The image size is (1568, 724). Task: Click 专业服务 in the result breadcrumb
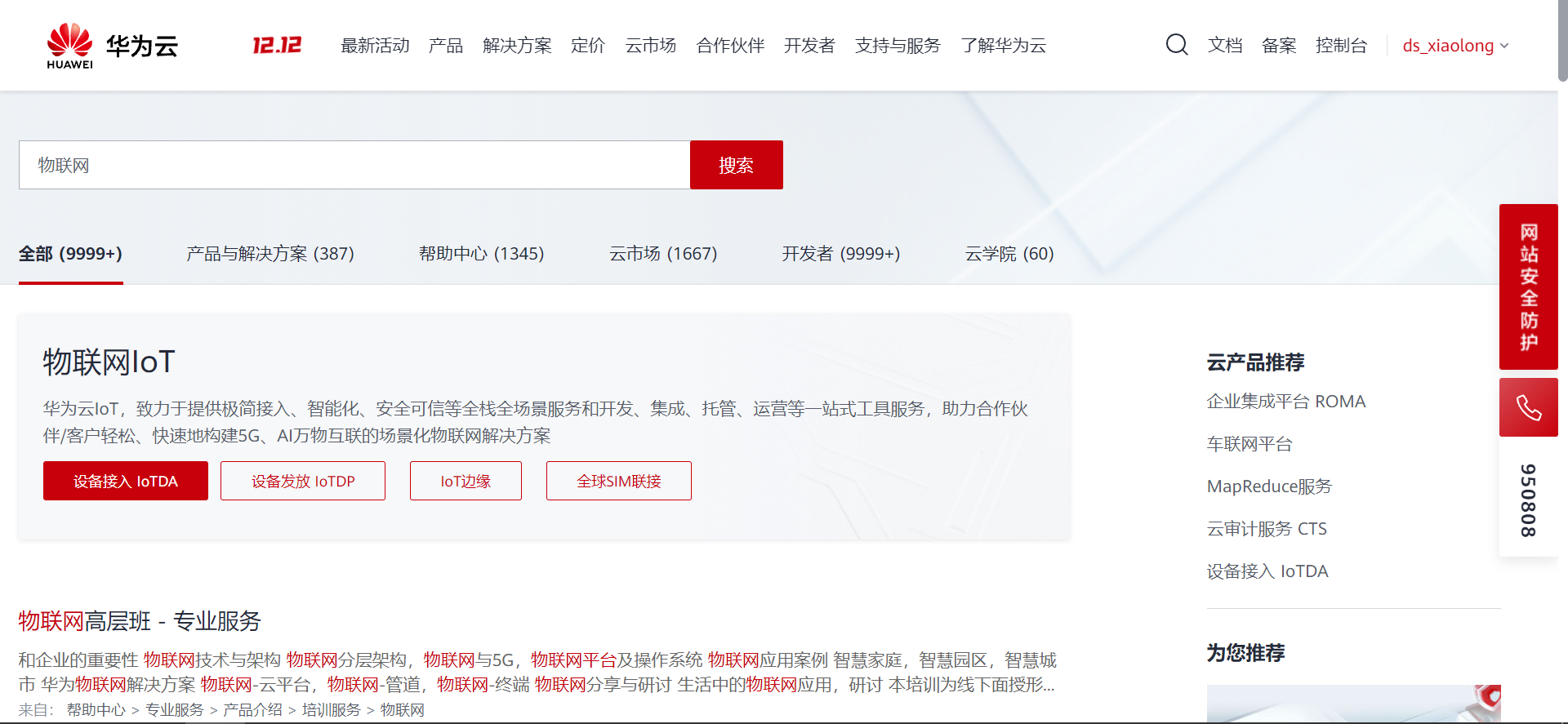tap(175, 710)
